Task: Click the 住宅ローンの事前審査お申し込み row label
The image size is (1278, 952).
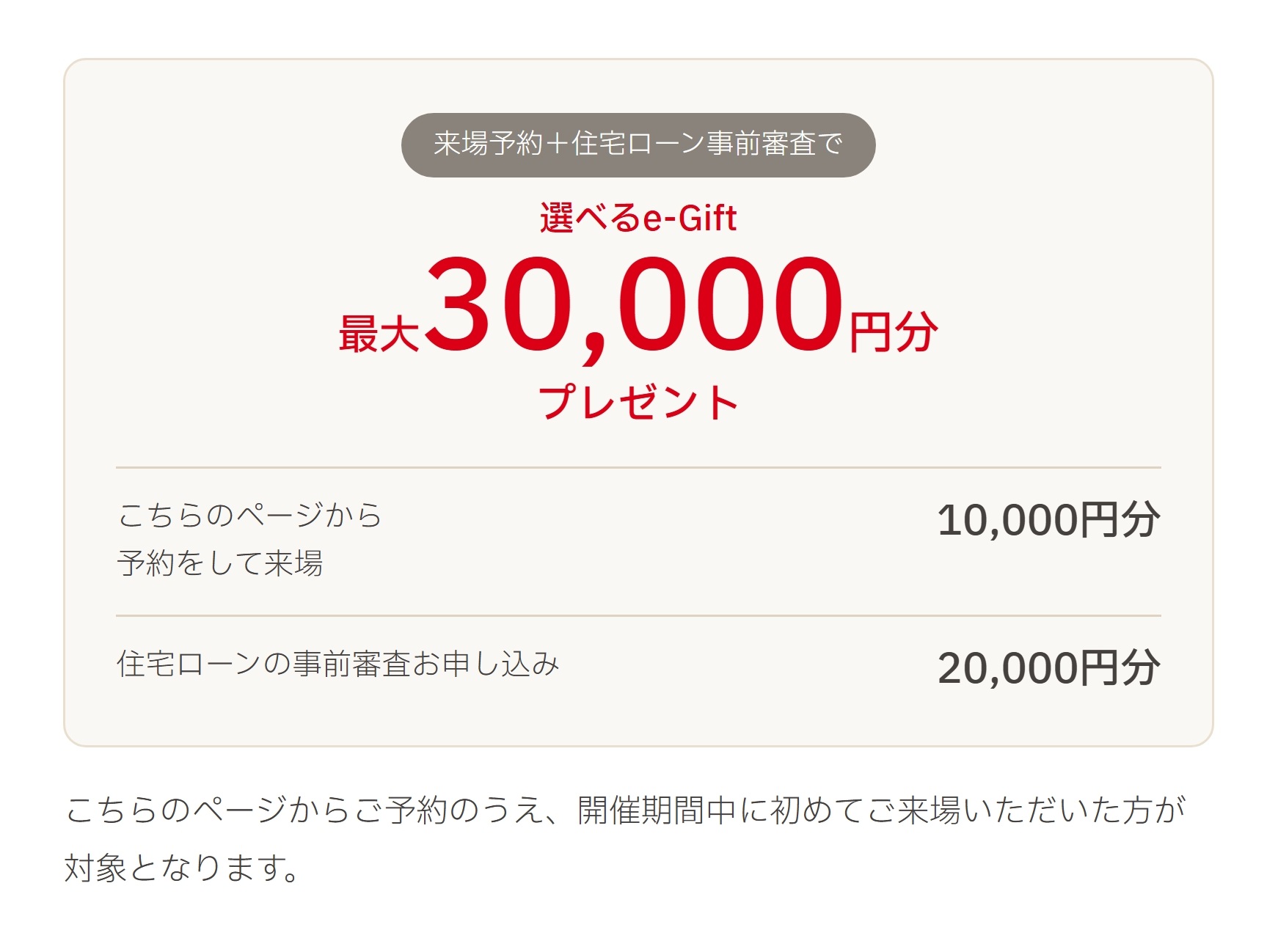Action: [x=338, y=664]
